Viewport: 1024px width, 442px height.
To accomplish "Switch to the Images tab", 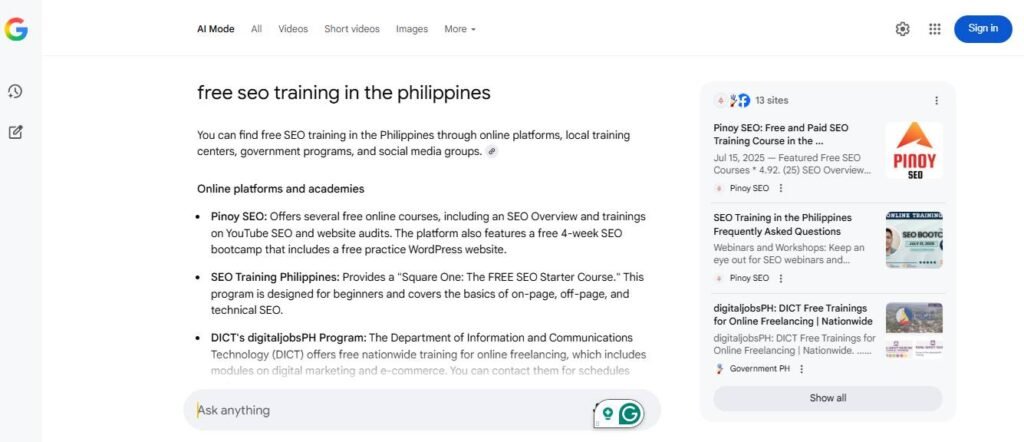I will [x=412, y=29].
